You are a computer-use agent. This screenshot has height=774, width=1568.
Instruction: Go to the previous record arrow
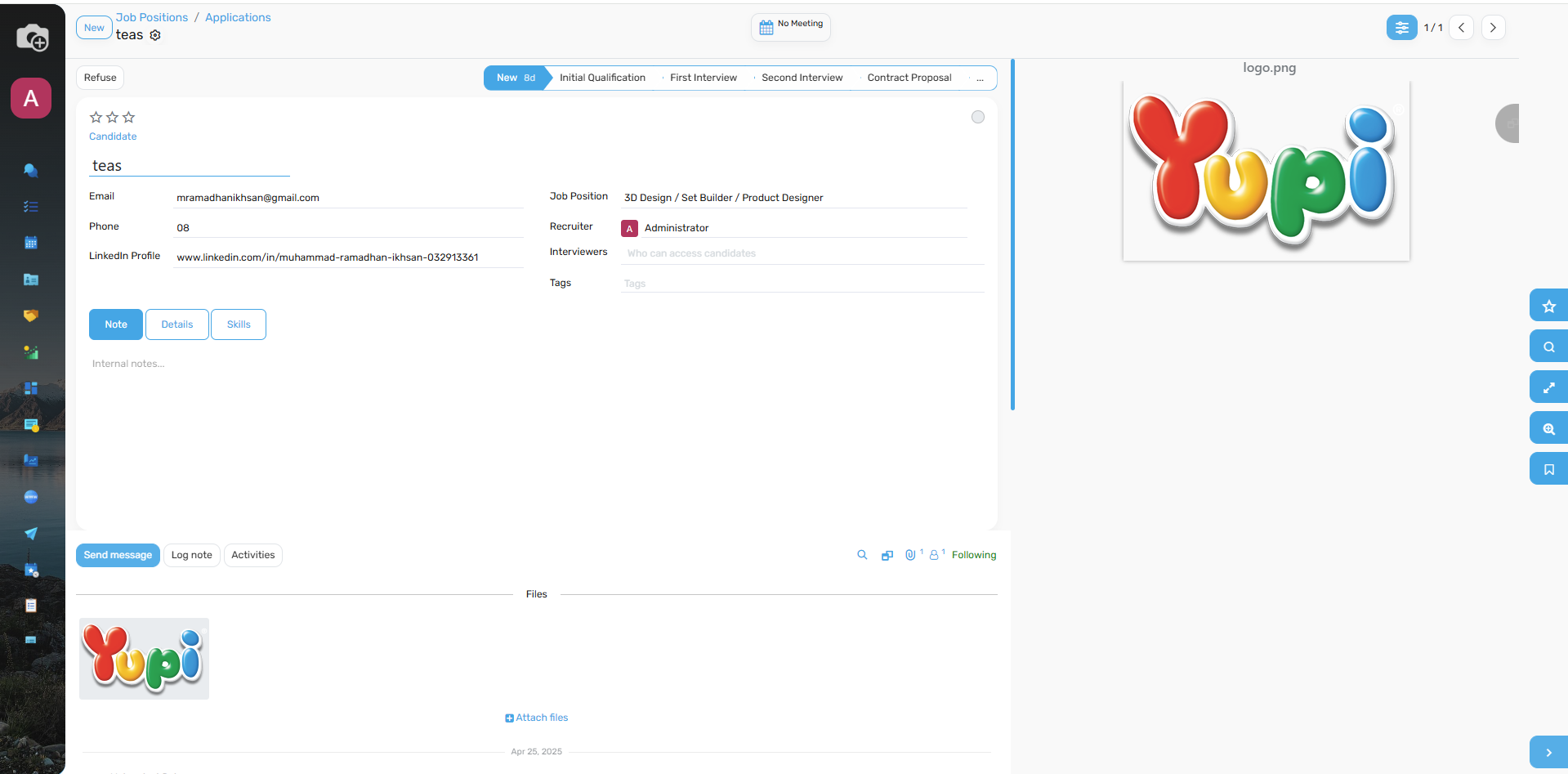click(1461, 28)
